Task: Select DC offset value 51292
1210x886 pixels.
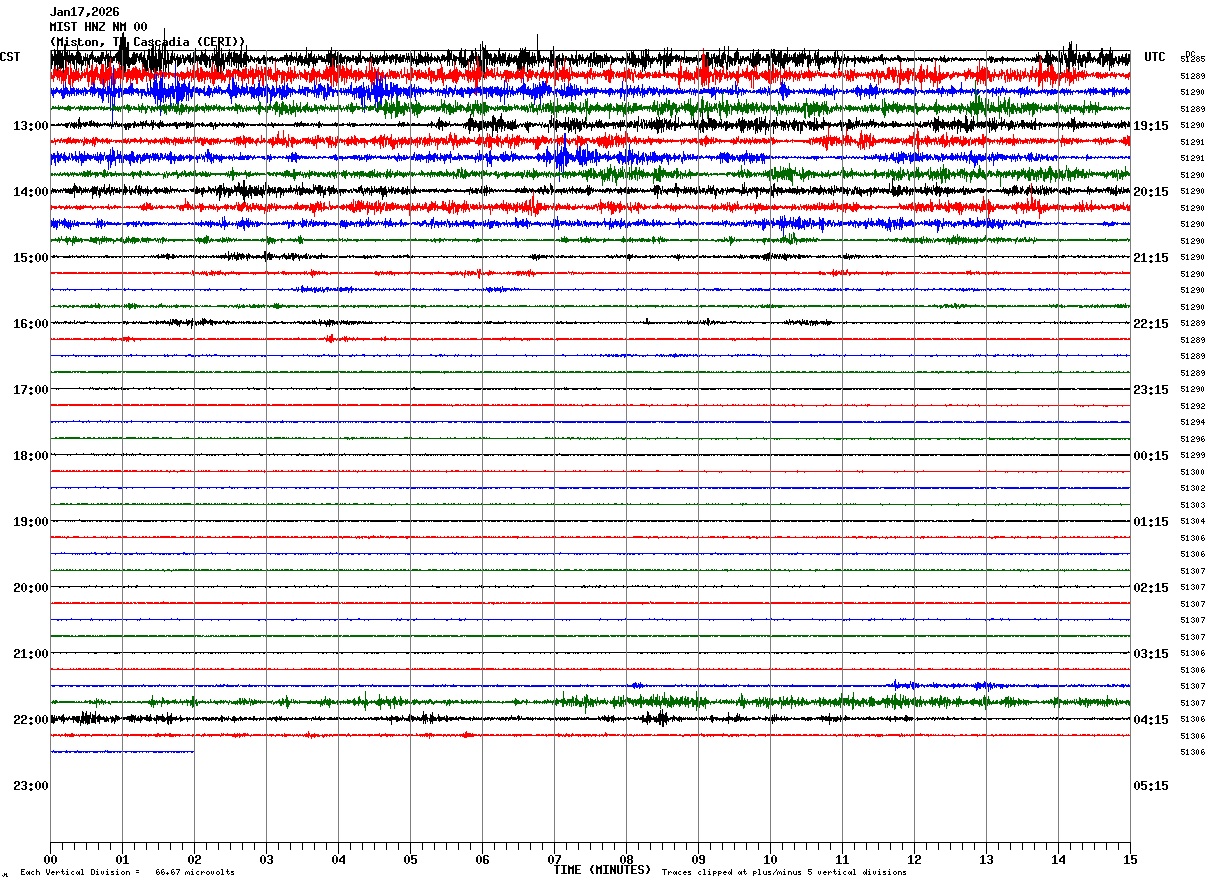Action: pos(1192,406)
